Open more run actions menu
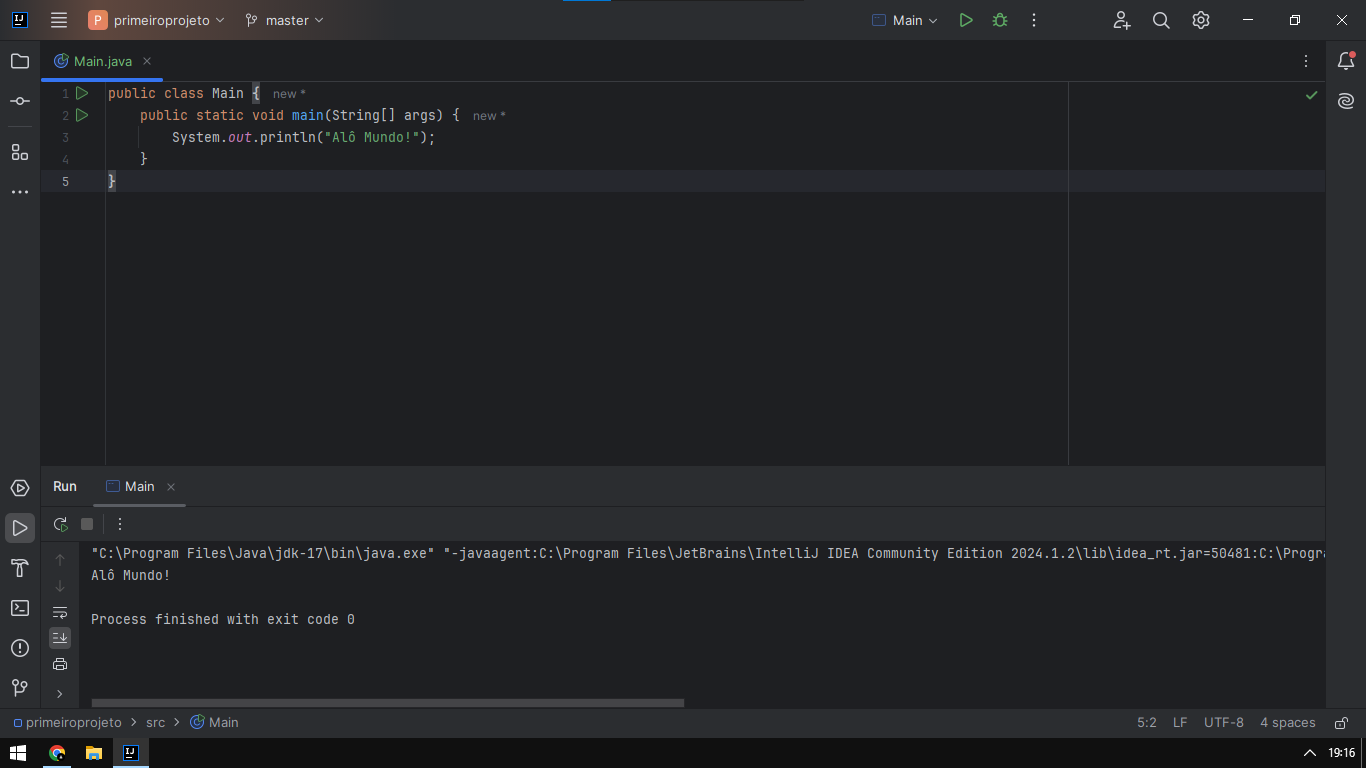 (1034, 20)
